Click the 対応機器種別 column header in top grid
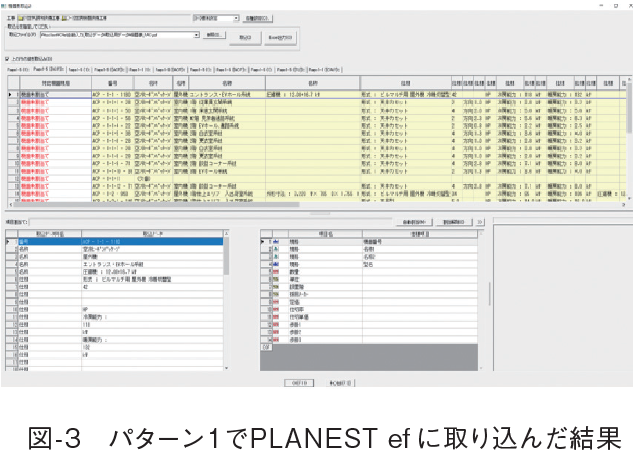 click(x=56, y=83)
